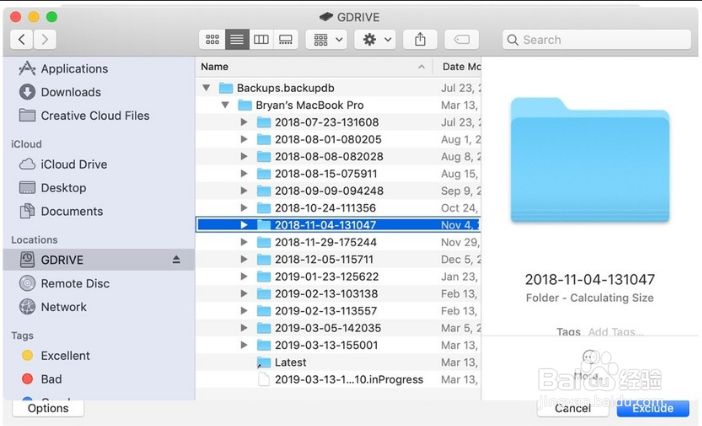Image resolution: width=702 pixels, height=426 pixels.
Task: Expand the 2018-07-23-131608 folder
Action: (x=244, y=122)
